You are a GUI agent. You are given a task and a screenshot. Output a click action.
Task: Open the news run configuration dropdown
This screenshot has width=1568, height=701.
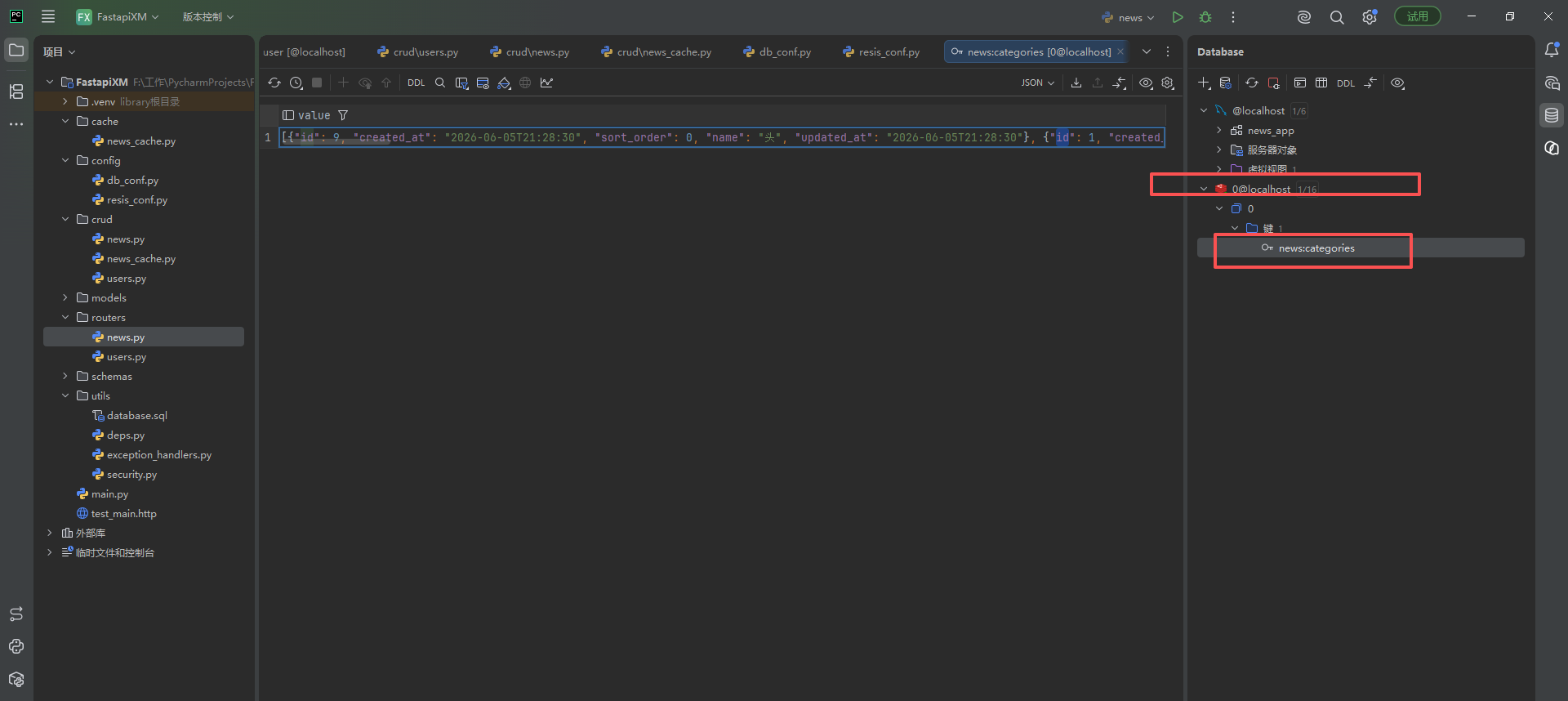(1128, 17)
